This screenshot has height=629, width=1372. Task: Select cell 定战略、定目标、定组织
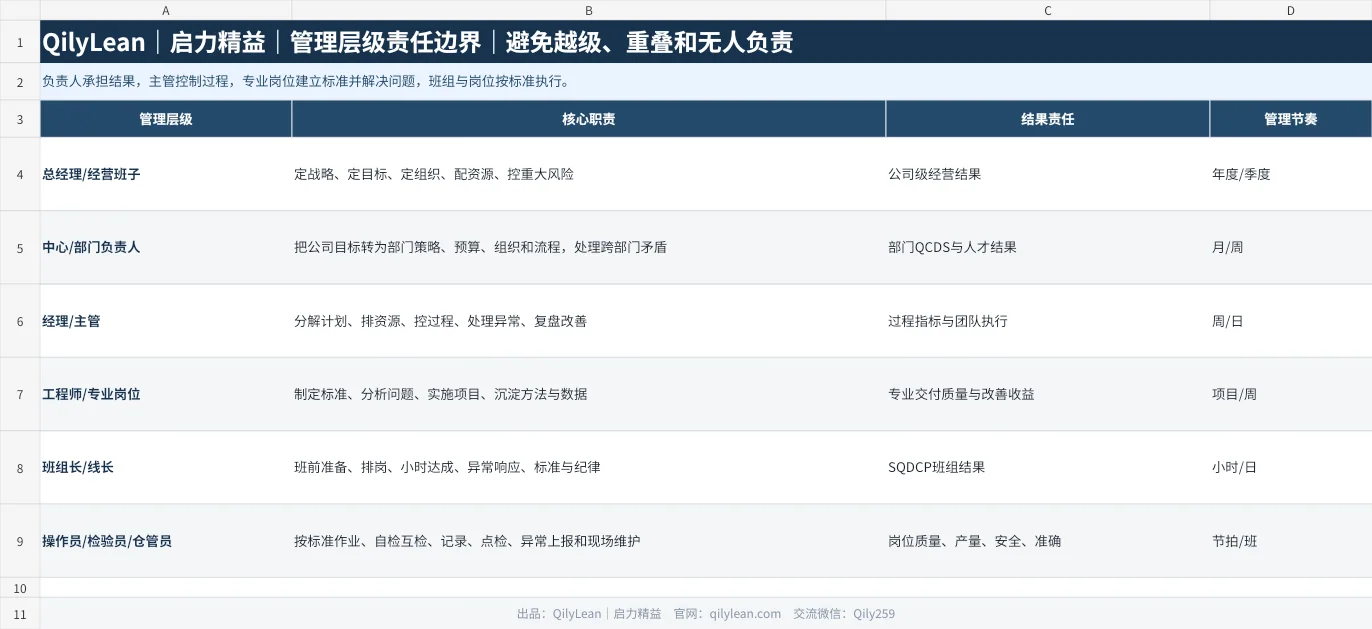pyautogui.click(x=589, y=174)
